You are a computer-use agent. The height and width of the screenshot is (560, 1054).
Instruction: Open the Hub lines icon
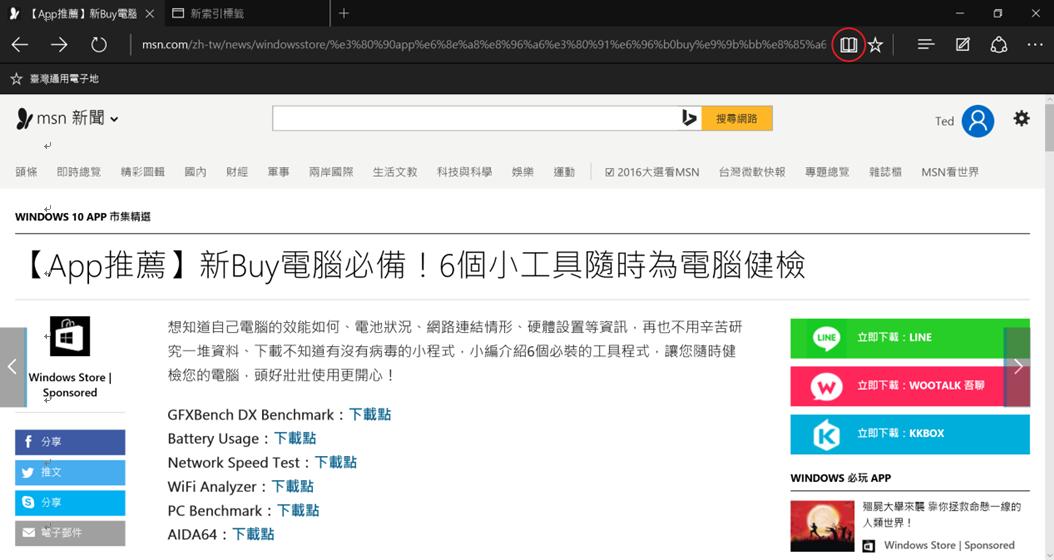(926, 45)
